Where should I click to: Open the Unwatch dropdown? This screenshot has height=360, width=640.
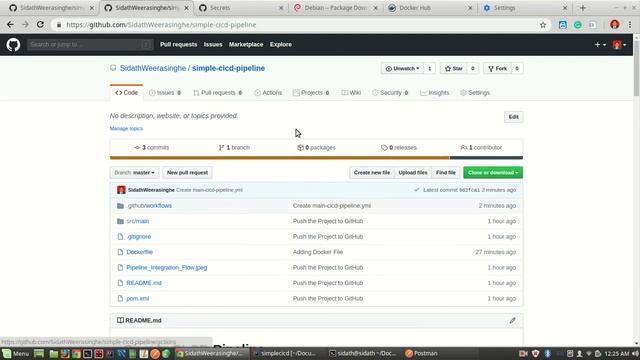pos(402,69)
